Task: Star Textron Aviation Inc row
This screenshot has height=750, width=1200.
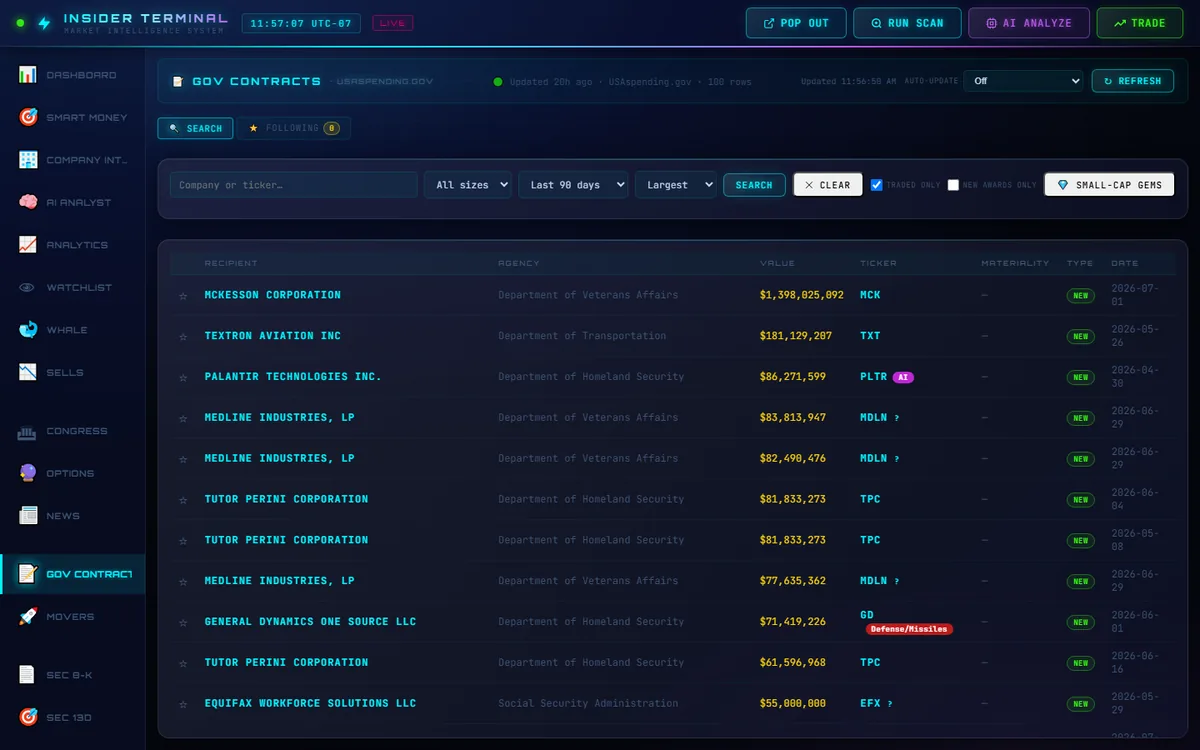Action: tap(183, 337)
